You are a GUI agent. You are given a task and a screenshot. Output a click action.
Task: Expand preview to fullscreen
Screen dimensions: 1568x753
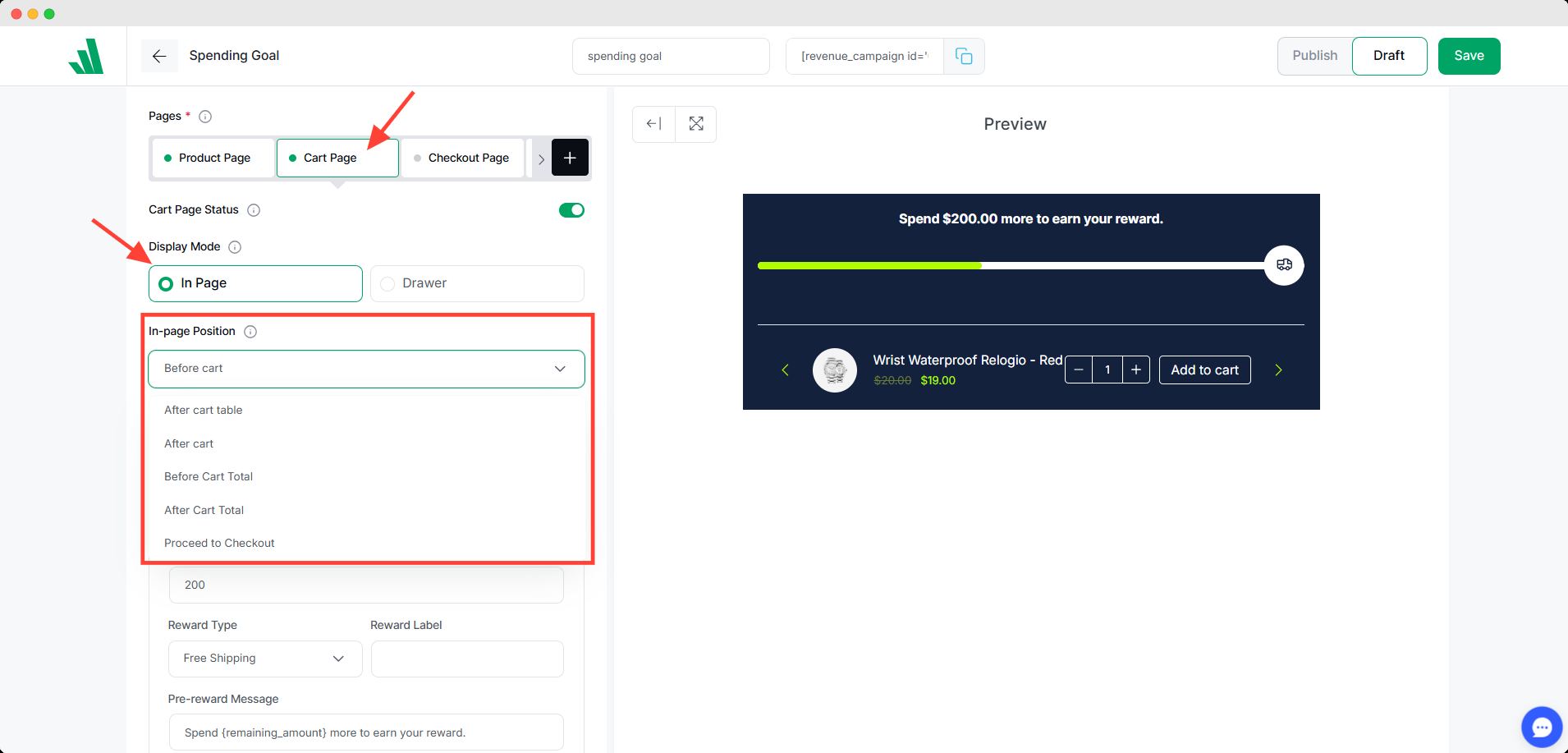696,124
